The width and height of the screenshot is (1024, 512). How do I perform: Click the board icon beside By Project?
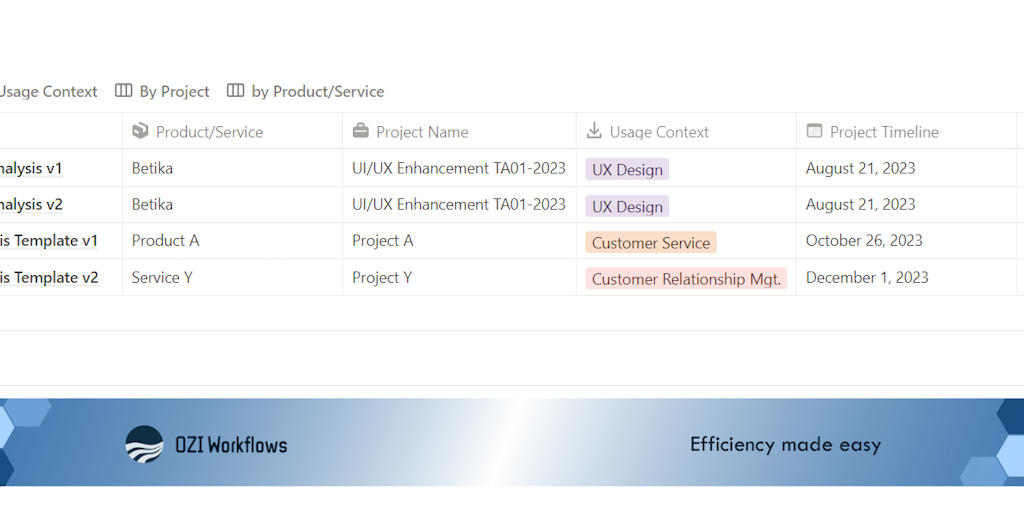tap(123, 91)
